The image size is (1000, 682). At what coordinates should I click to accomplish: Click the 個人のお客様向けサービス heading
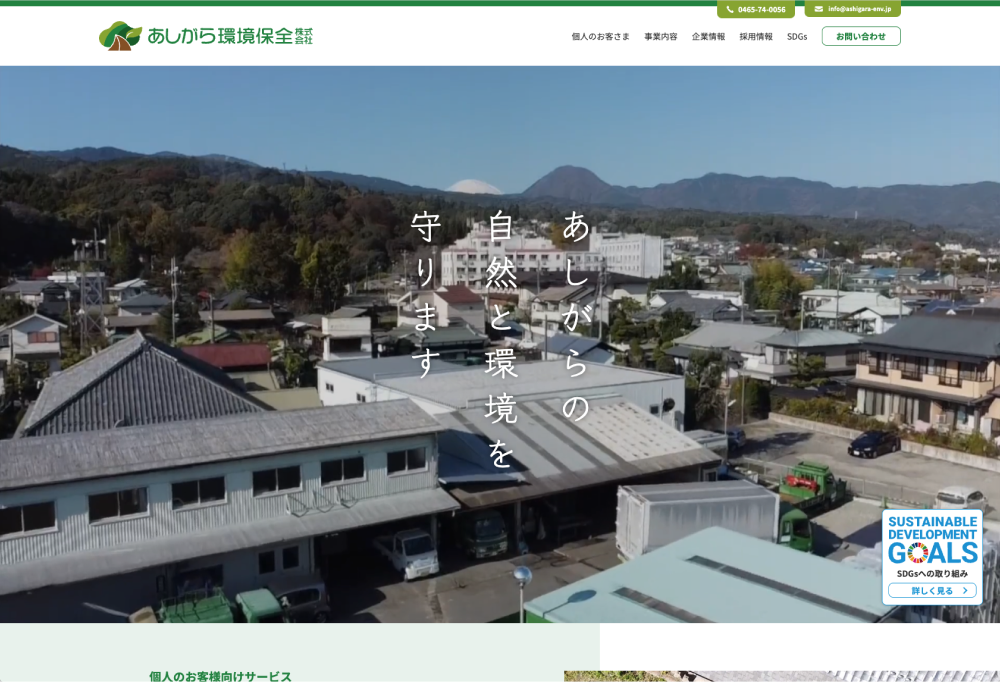click(220, 676)
